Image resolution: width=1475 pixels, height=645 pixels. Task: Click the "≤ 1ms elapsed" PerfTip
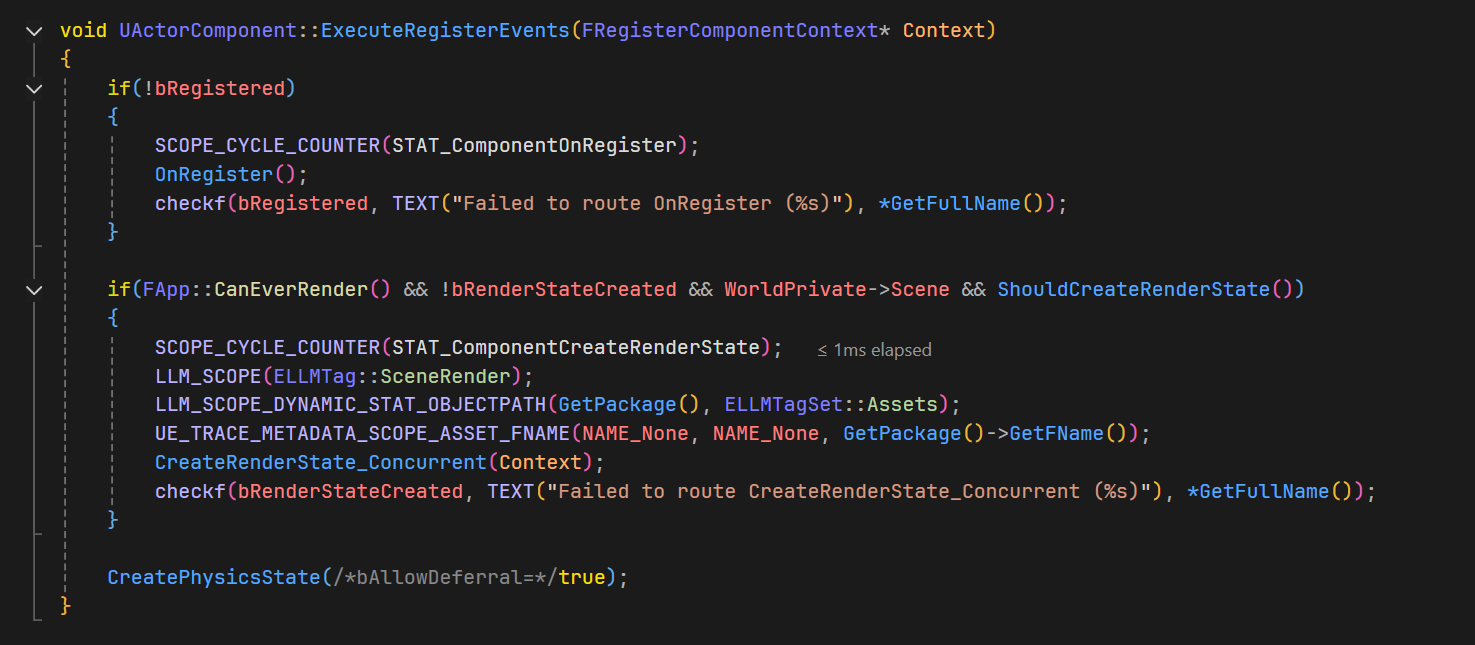(x=874, y=350)
